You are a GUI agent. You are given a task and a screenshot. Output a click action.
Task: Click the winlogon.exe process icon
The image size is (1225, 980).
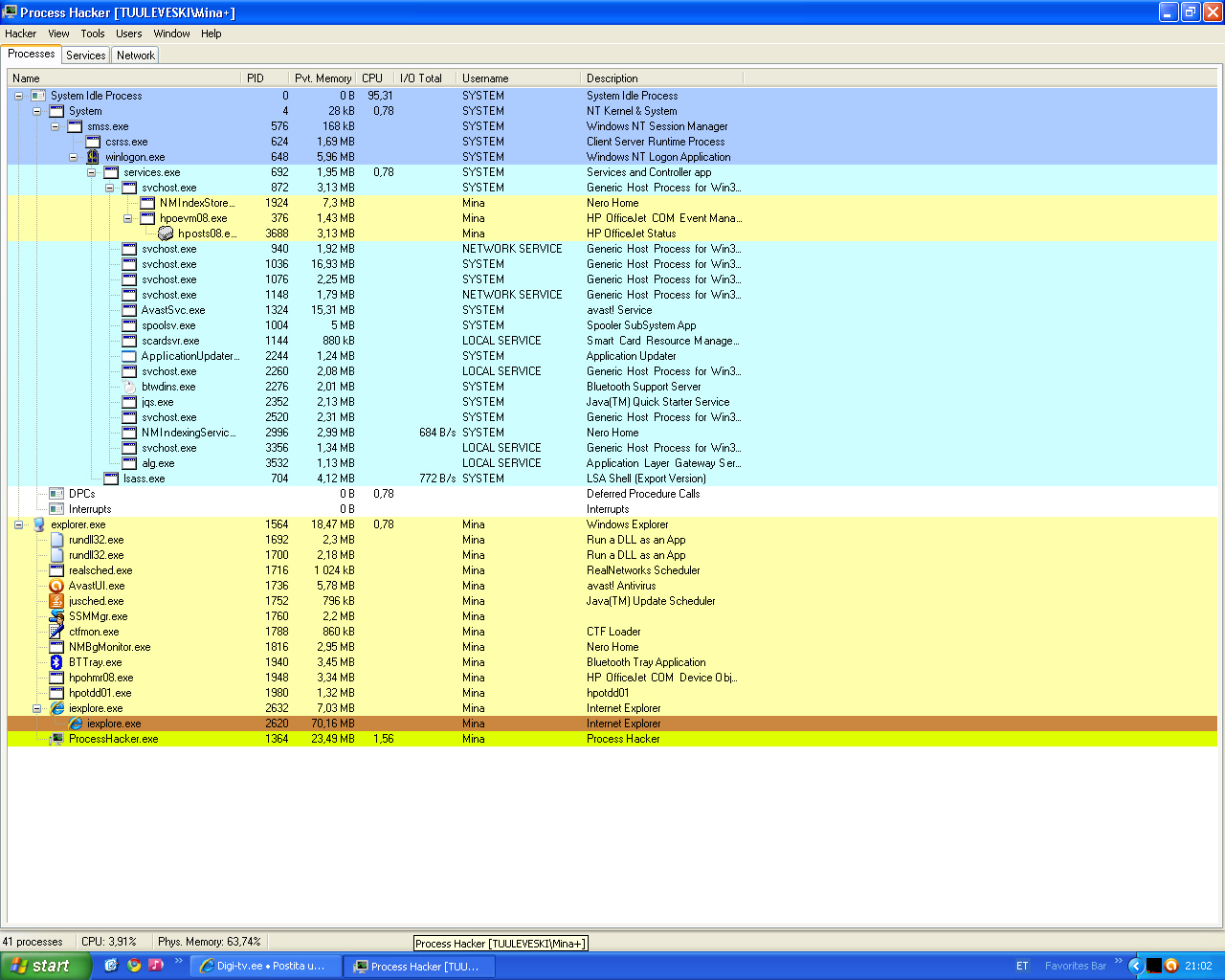(x=93, y=157)
